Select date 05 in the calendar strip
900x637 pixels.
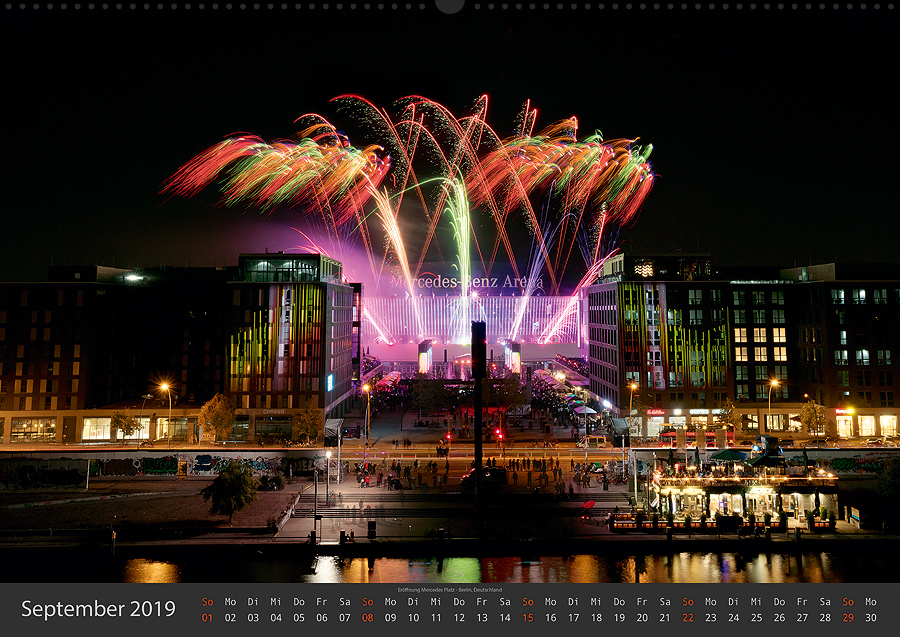tap(299, 618)
